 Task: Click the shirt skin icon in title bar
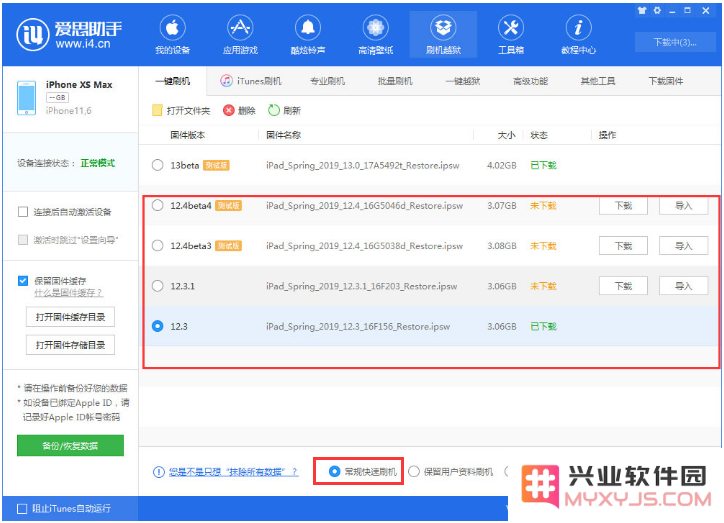pyautogui.click(x=642, y=10)
